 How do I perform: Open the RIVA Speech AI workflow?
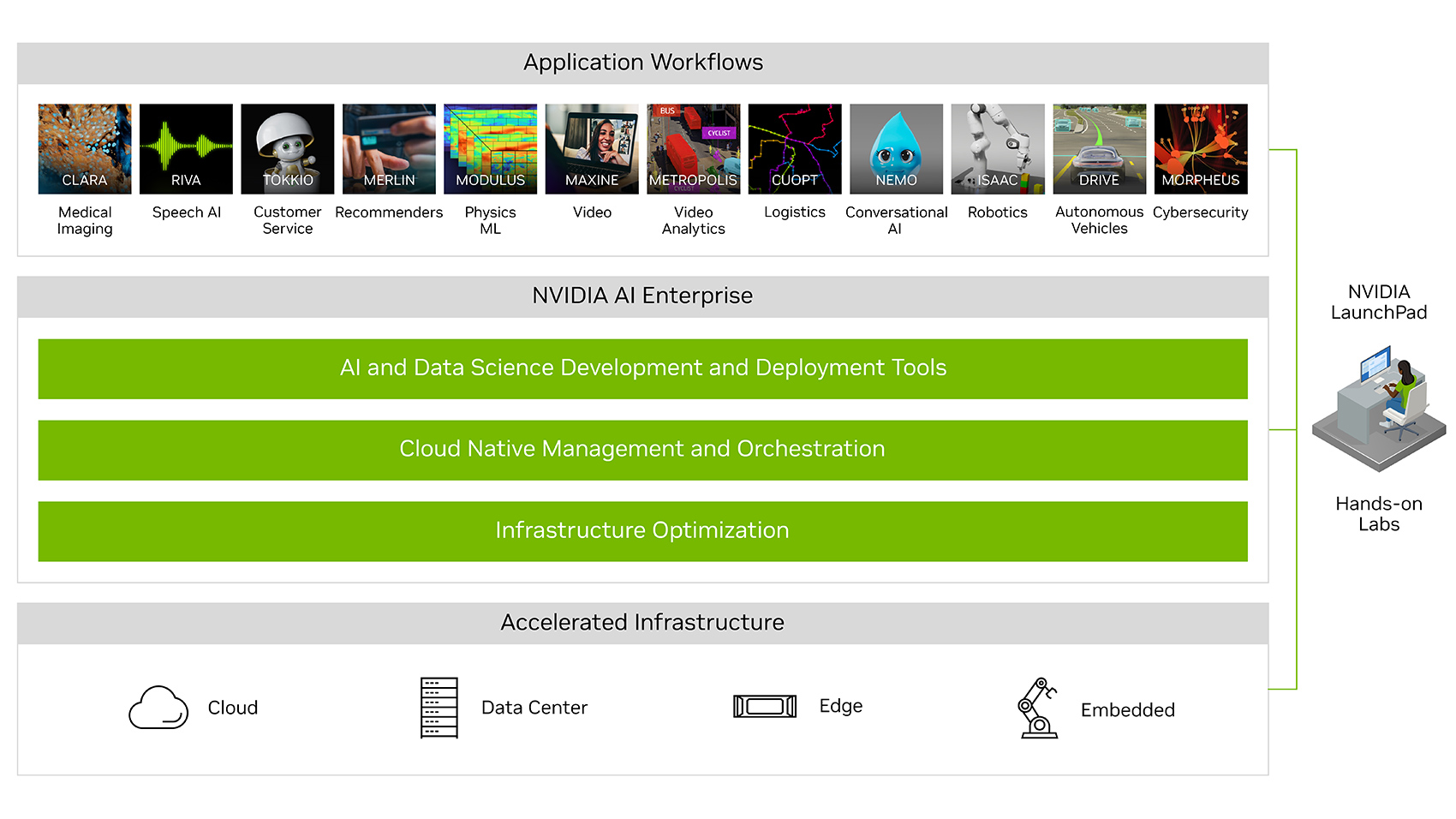pyautogui.click(x=185, y=147)
